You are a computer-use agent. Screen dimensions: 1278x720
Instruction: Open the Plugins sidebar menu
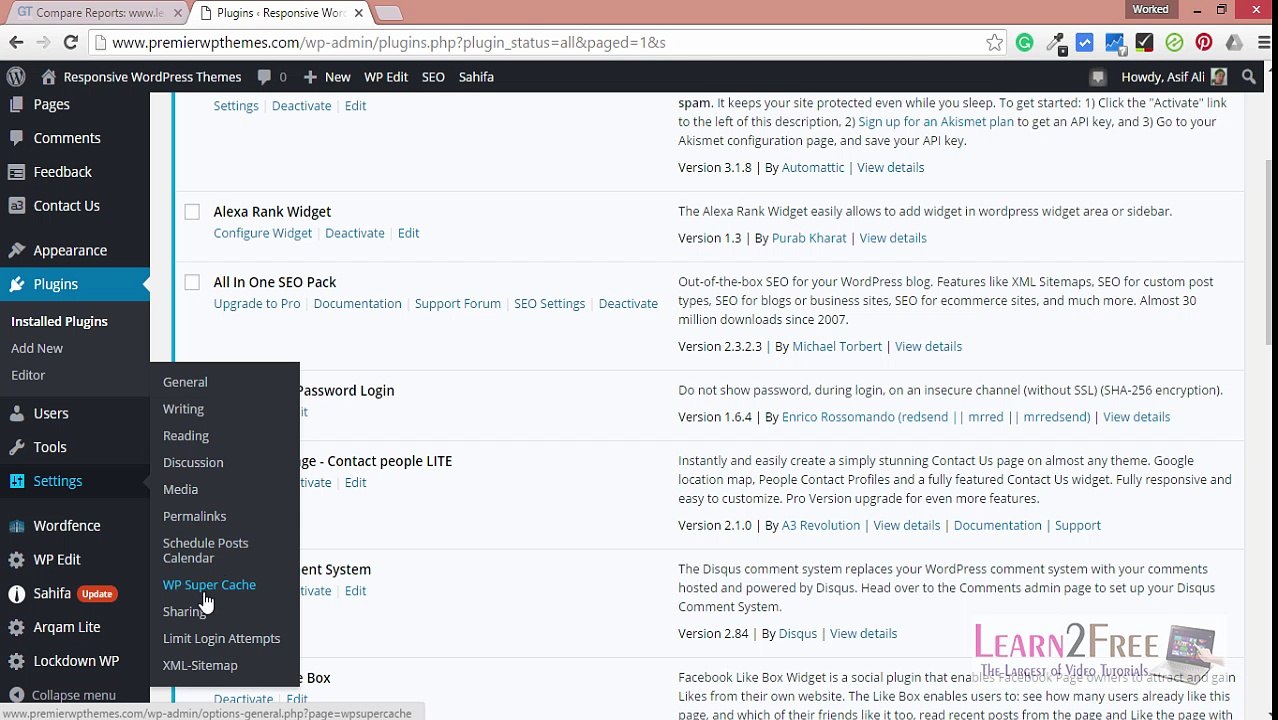(55, 284)
